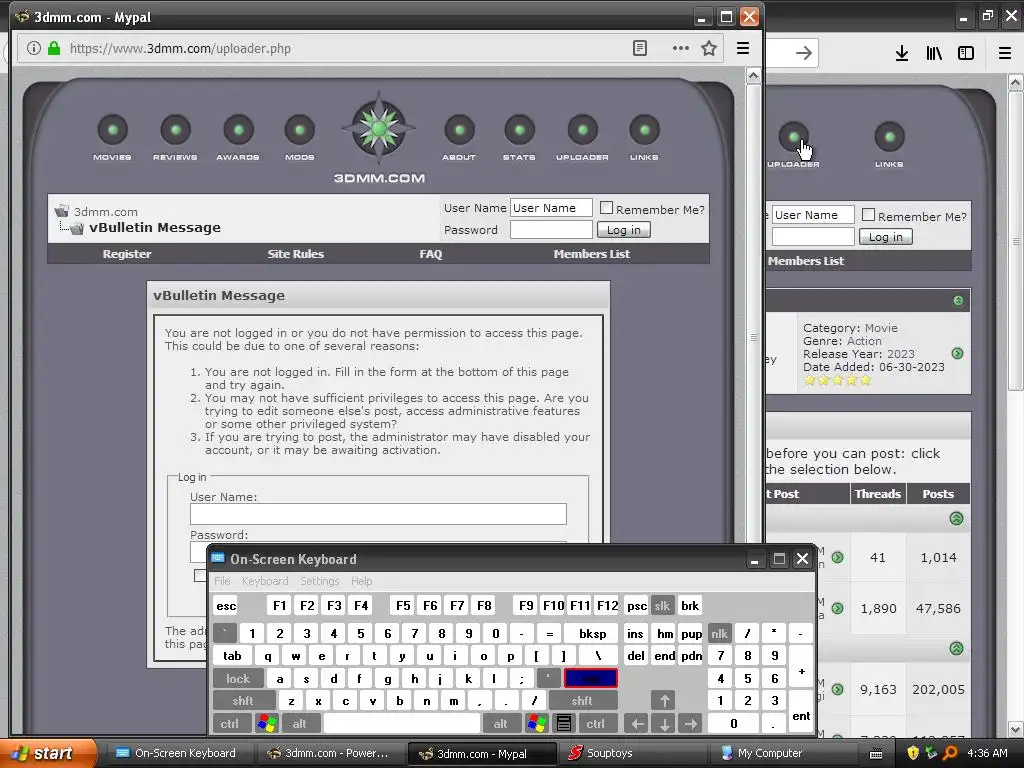Image resolution: width=1024 pixels, height=768 pixels.
Task: Open the MOVIES navigation orb in Mypal window
Action: pyautogui.click(x=112, y=130)
